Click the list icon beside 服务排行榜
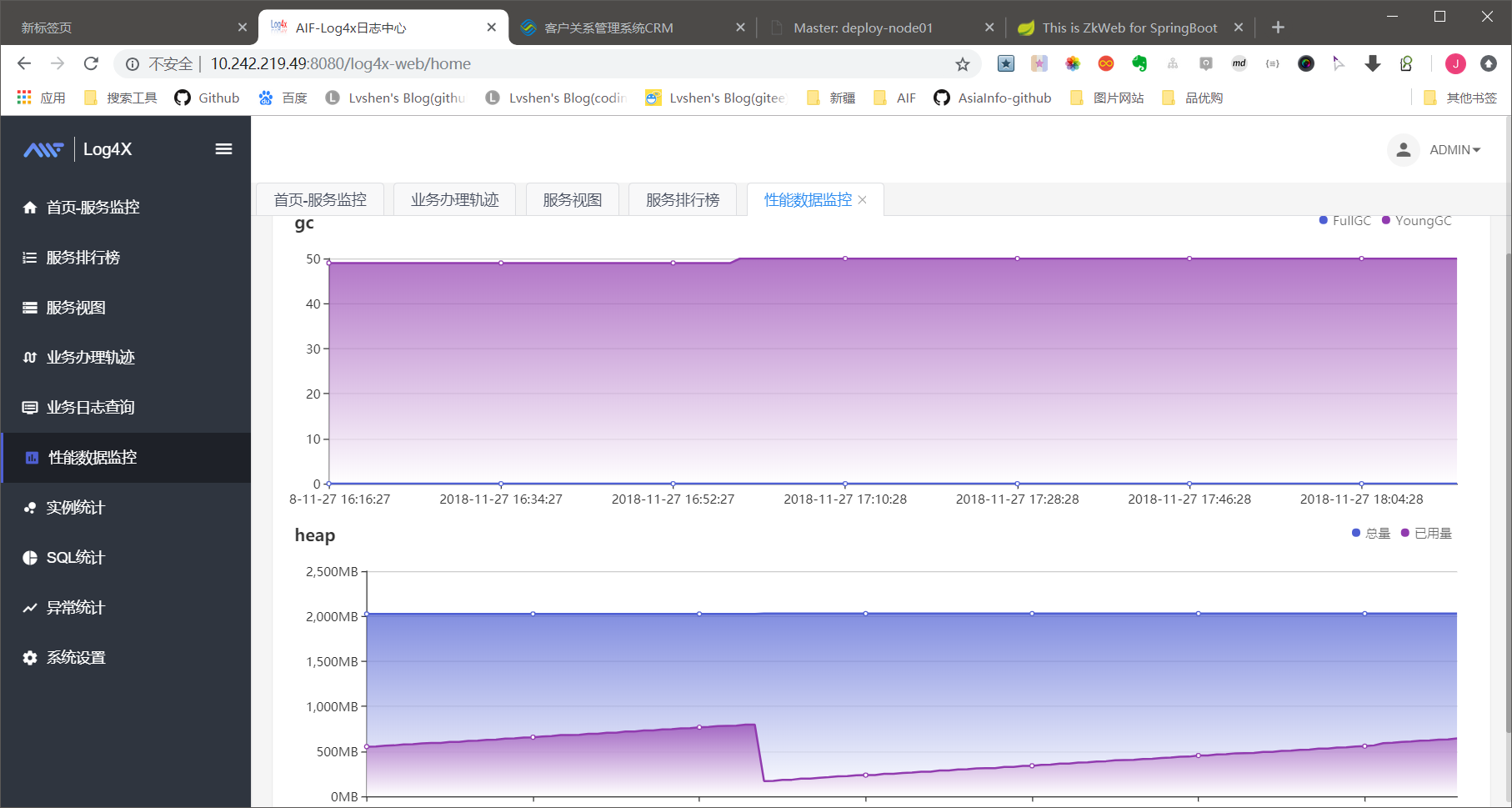This screenshot has height=808, width=1512. pyautogui.click(x=30, y=258)
